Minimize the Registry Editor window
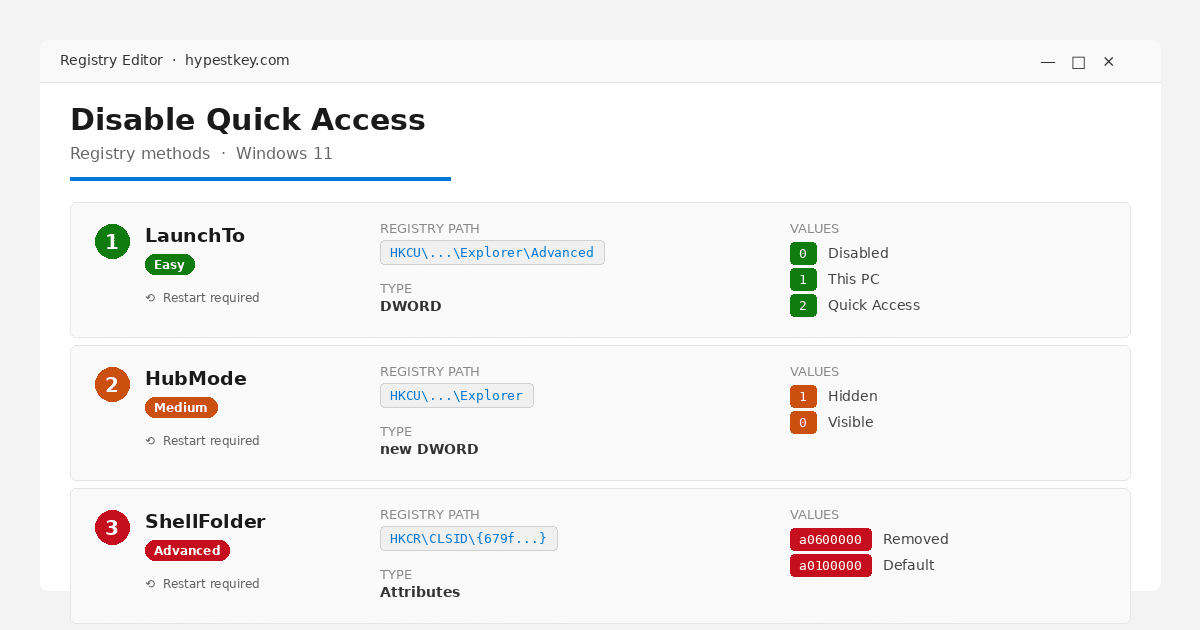Image resolution: width=1200 pixels, height=630 pixels. pyautogui.click(x=1048, y=62)
